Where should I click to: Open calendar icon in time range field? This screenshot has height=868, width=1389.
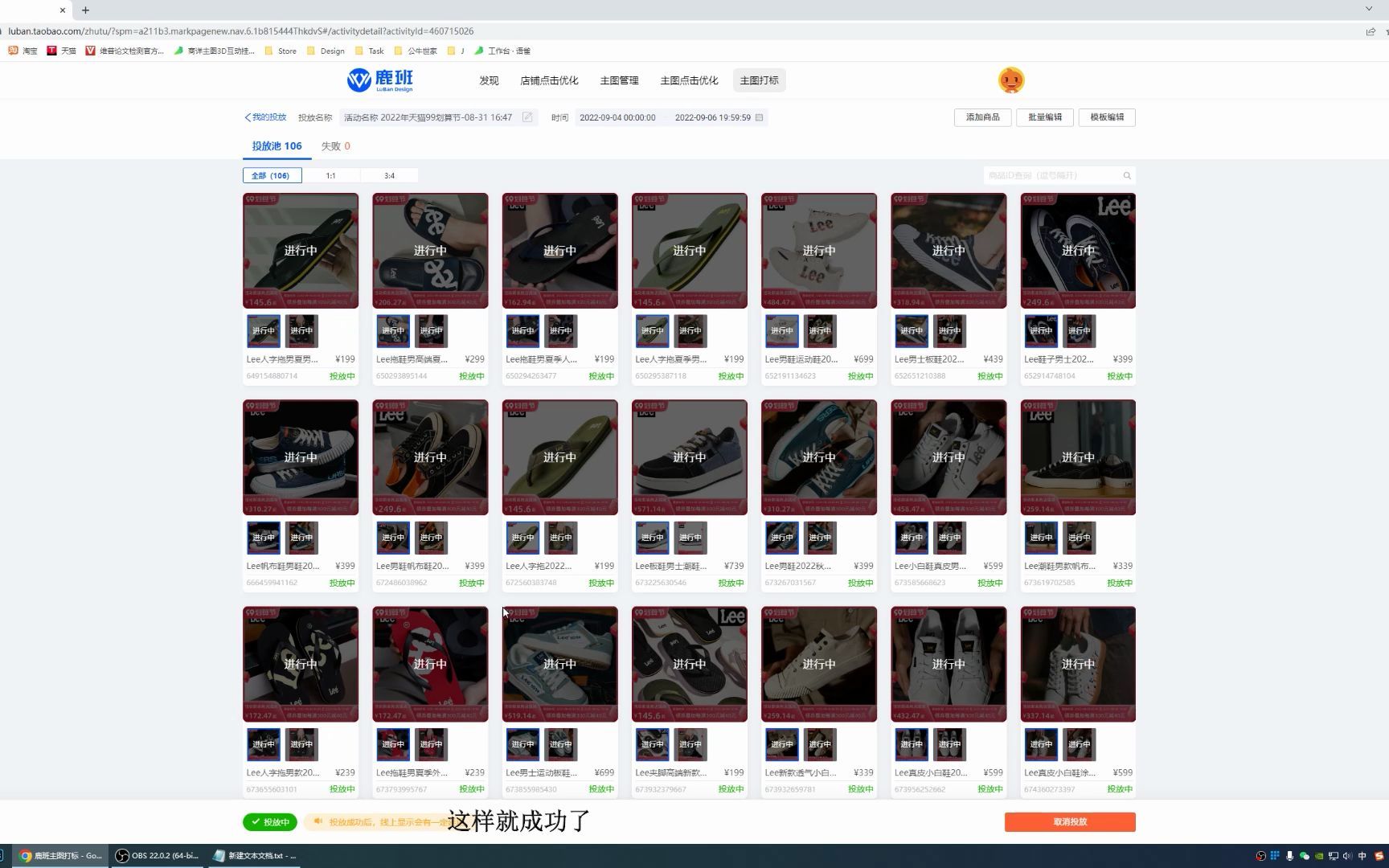759,117
